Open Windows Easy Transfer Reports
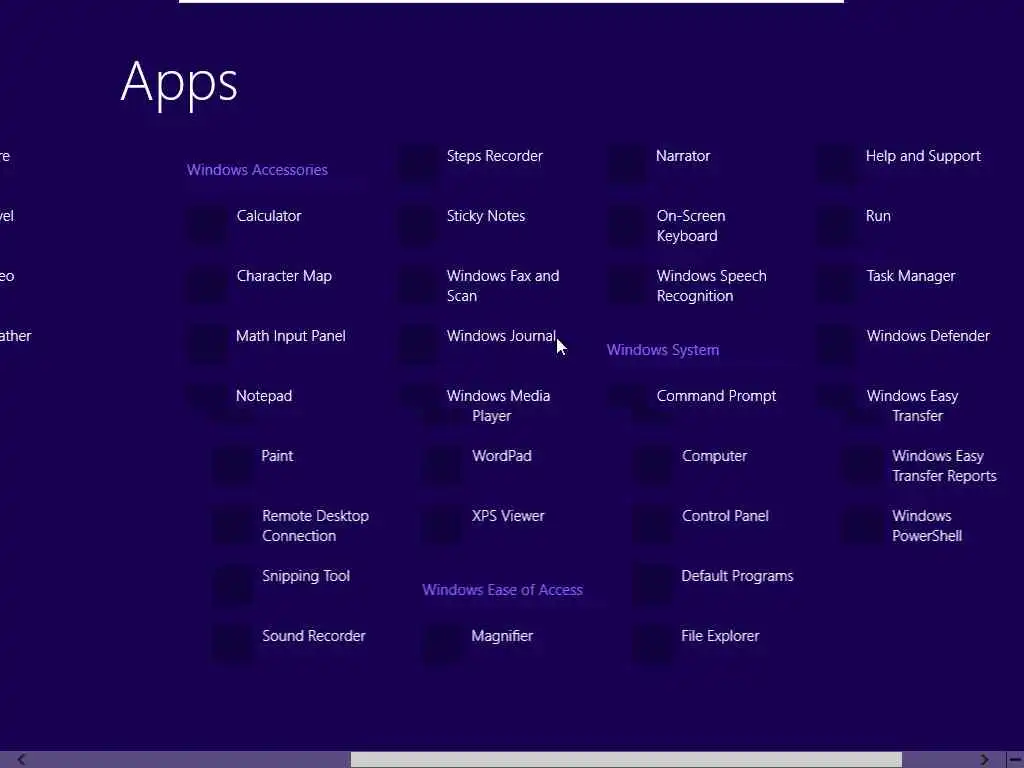1024x768 pixels. [x=944, y=466]
